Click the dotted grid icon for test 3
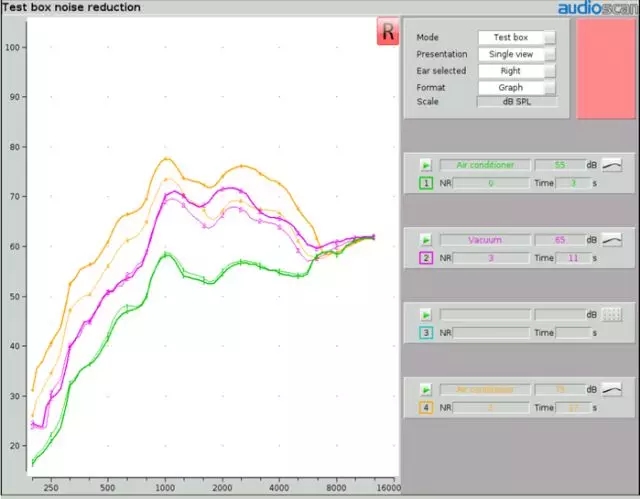Viewport: 640px width, 499px height. (x=612, y=315)
